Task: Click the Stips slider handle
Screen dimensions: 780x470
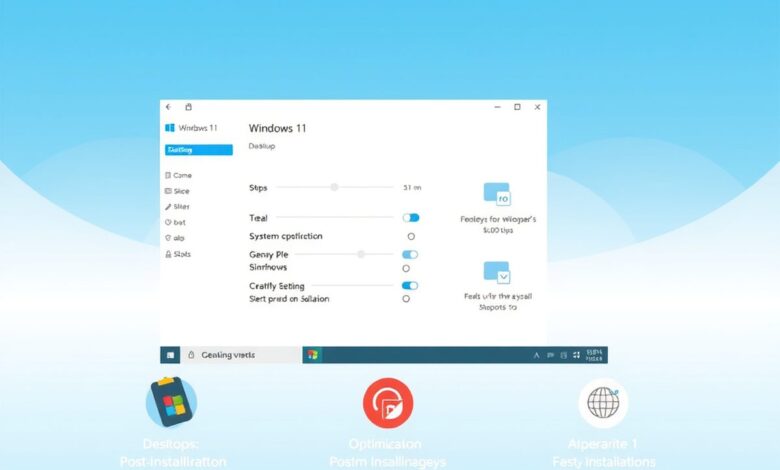Action: [334, 187]
